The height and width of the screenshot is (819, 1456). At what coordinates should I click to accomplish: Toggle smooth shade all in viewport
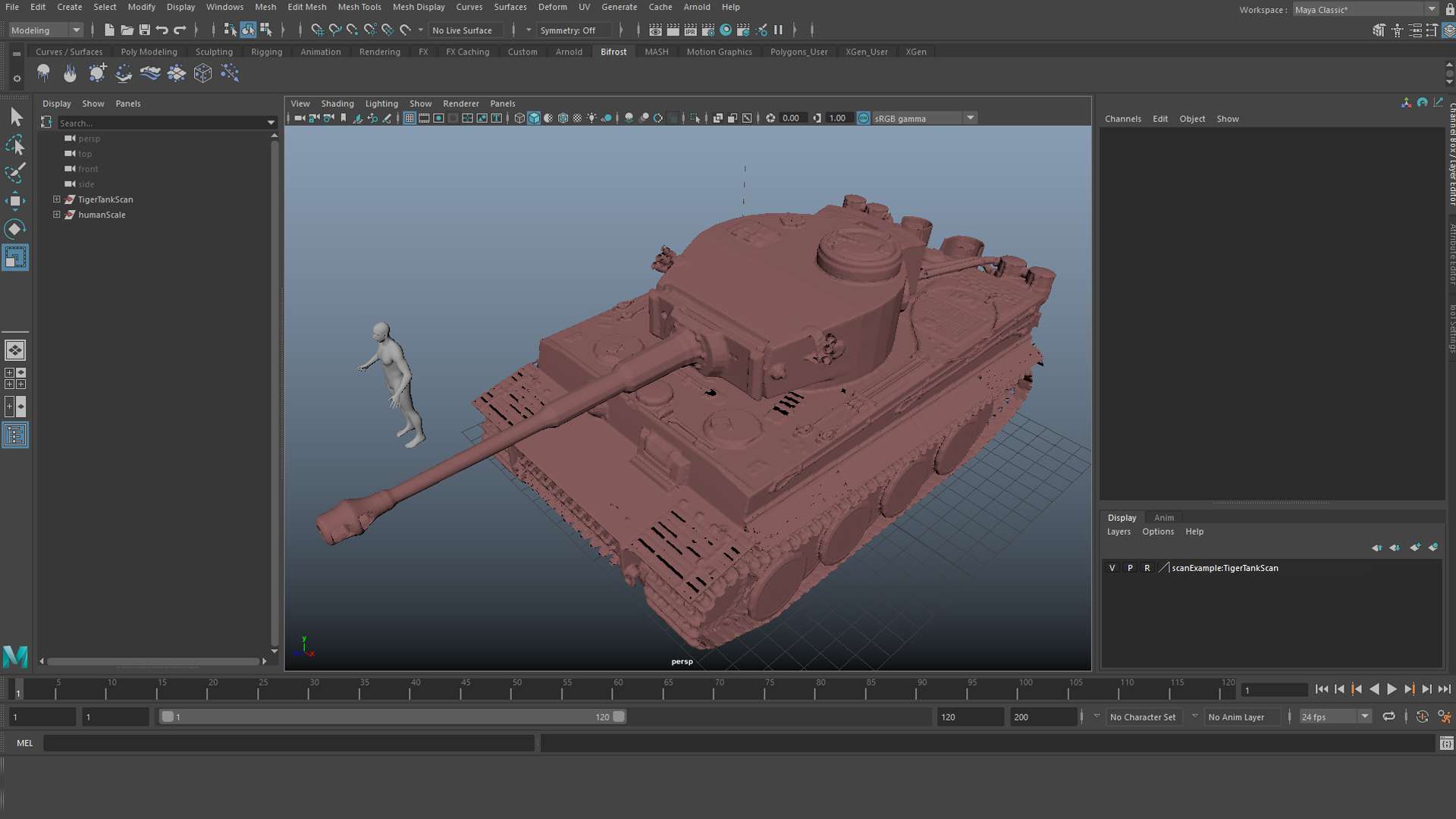click(534, 118)
